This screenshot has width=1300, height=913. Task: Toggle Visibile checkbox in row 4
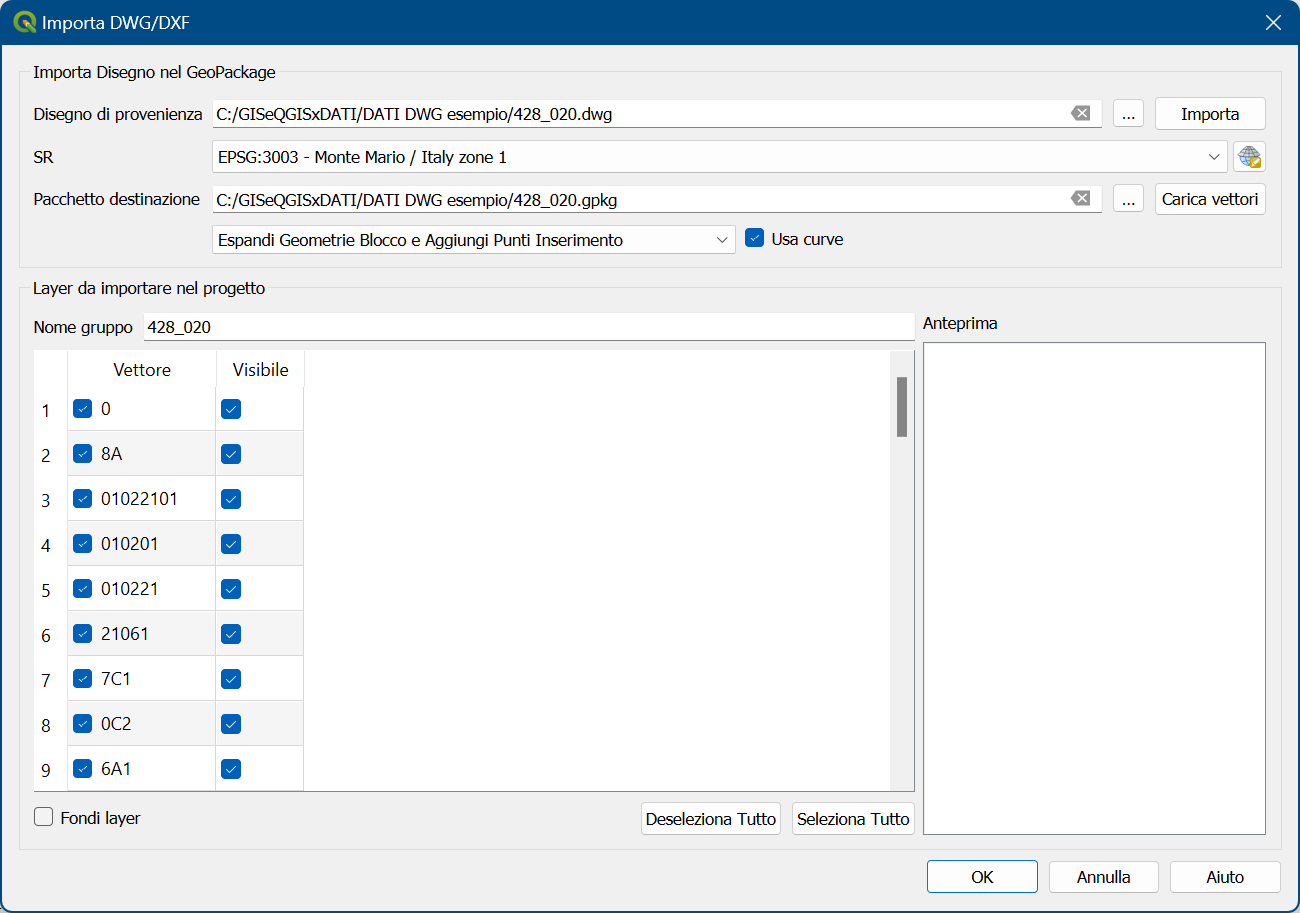pos(231,544)
